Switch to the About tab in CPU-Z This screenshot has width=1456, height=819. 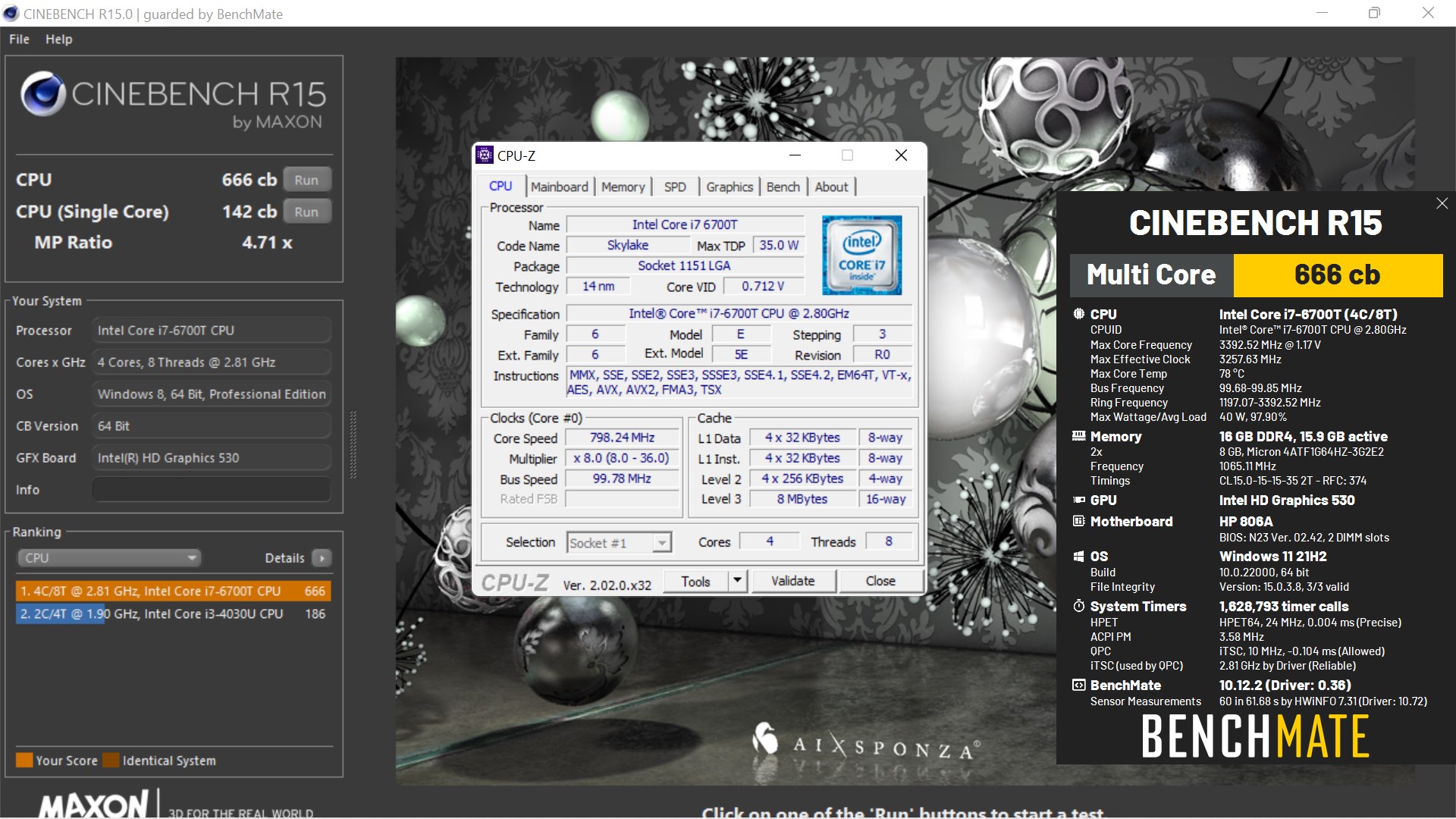[x=831, y=187]
